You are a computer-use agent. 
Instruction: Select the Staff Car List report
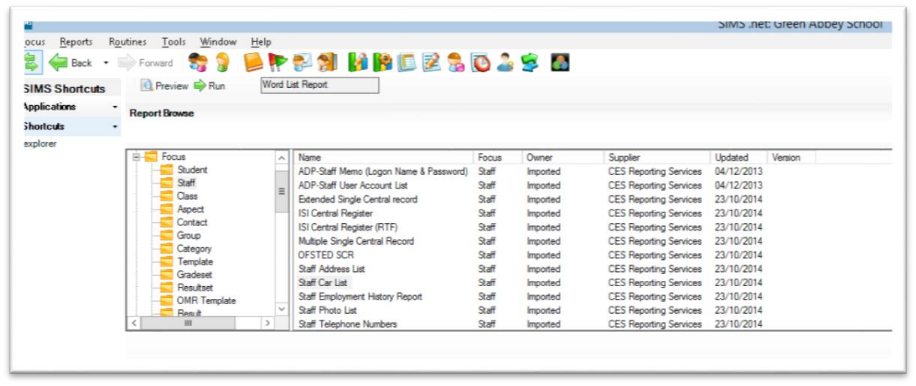323,283
